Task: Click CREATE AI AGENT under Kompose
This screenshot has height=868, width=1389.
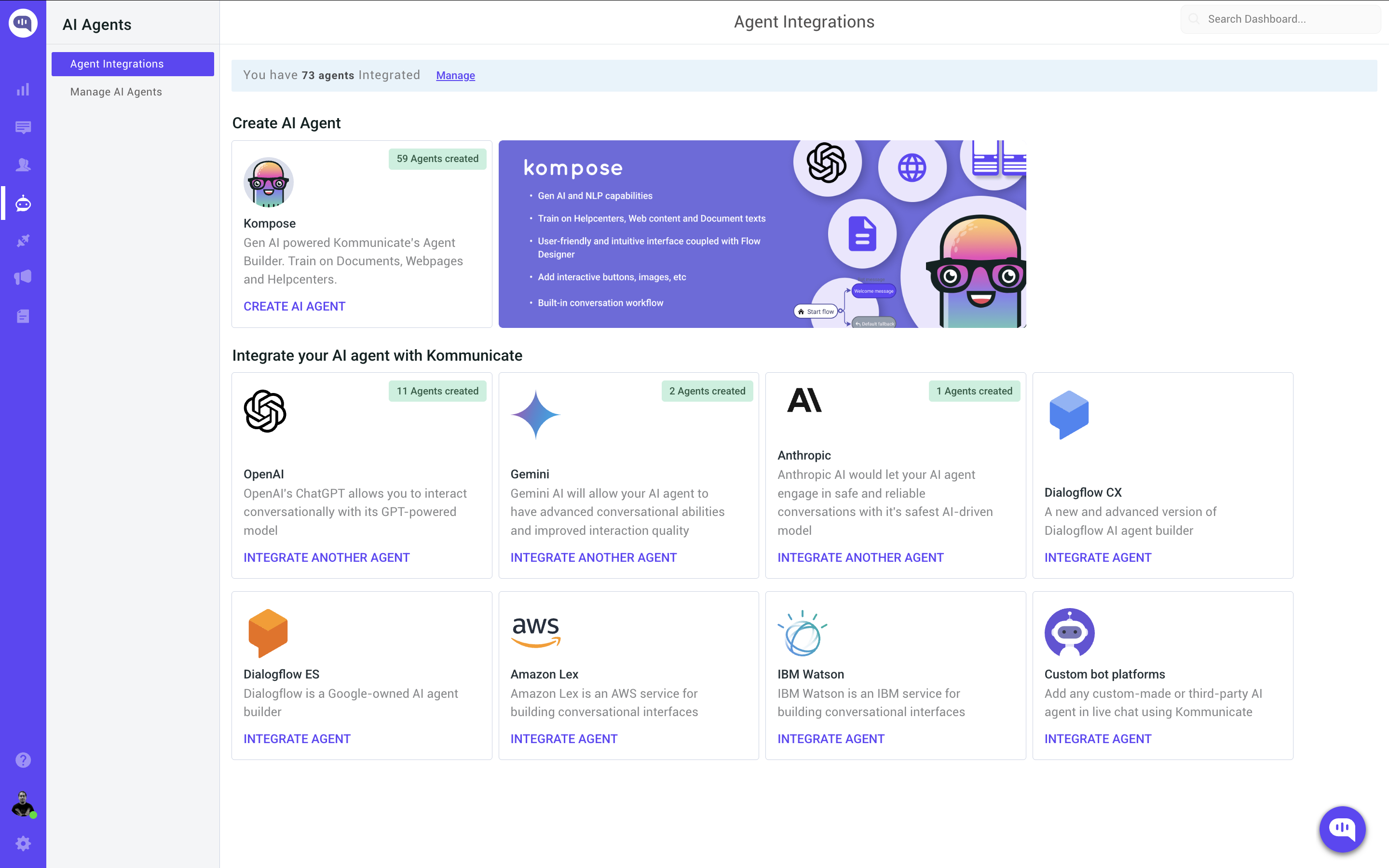Action: (x=295, y=306)
